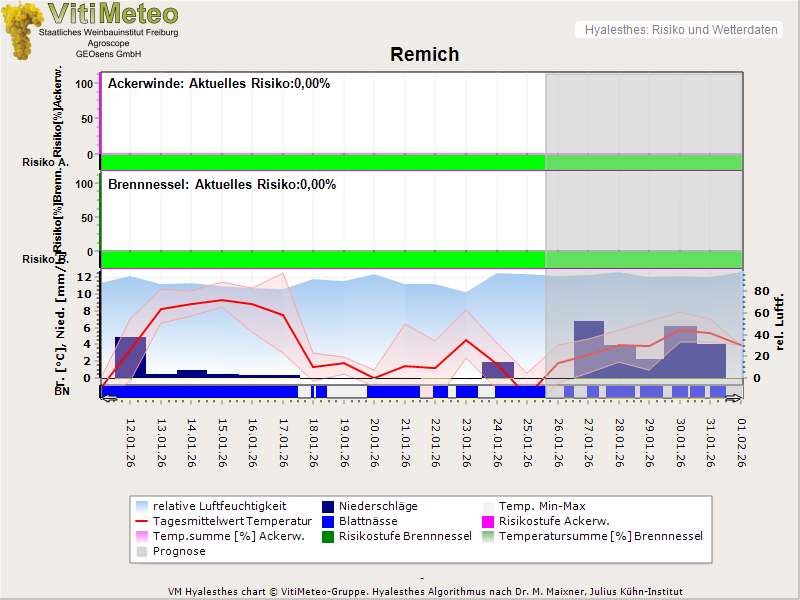Click the gray Prognose legend square

143,551
